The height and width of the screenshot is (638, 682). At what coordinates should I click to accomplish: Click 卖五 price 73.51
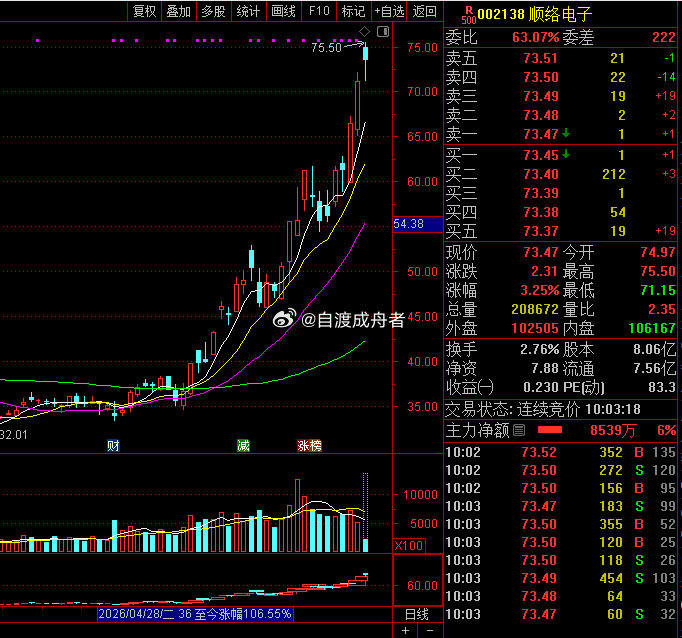click(x=541, y=58)
